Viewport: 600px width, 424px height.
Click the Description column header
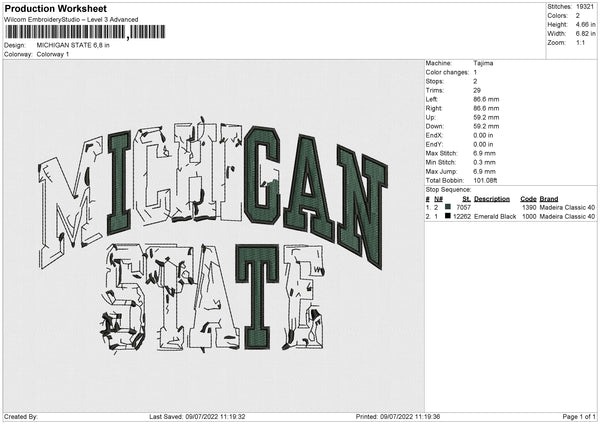[x=492, y=199]
